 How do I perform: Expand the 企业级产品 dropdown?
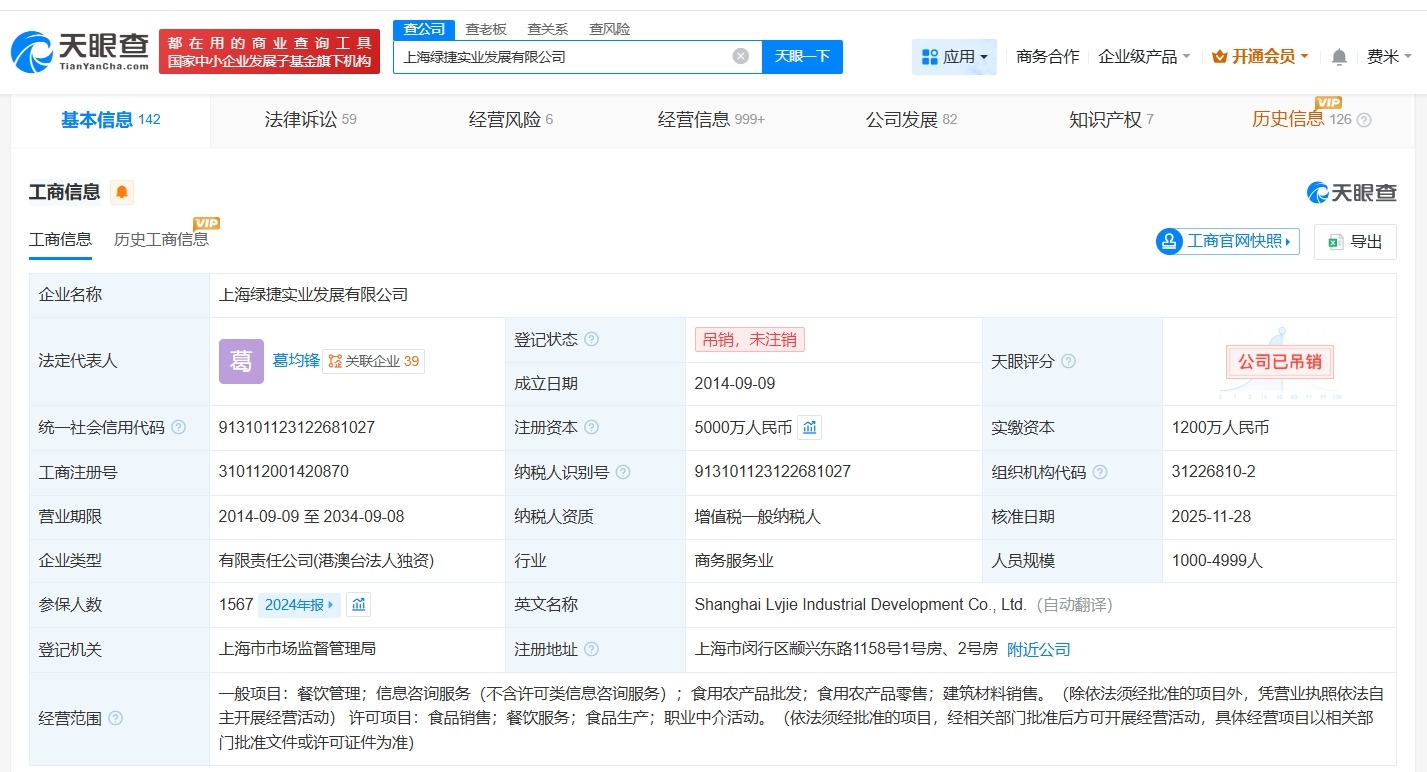[x=1144, y=57]
